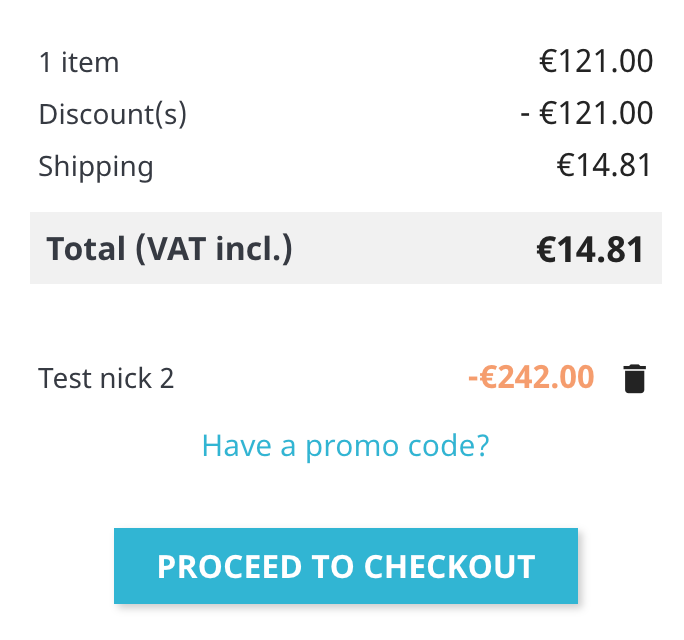The width and height of the screenshot is (684, 640).
Task: Select the Shipping cost value
Action: (604, 166)
